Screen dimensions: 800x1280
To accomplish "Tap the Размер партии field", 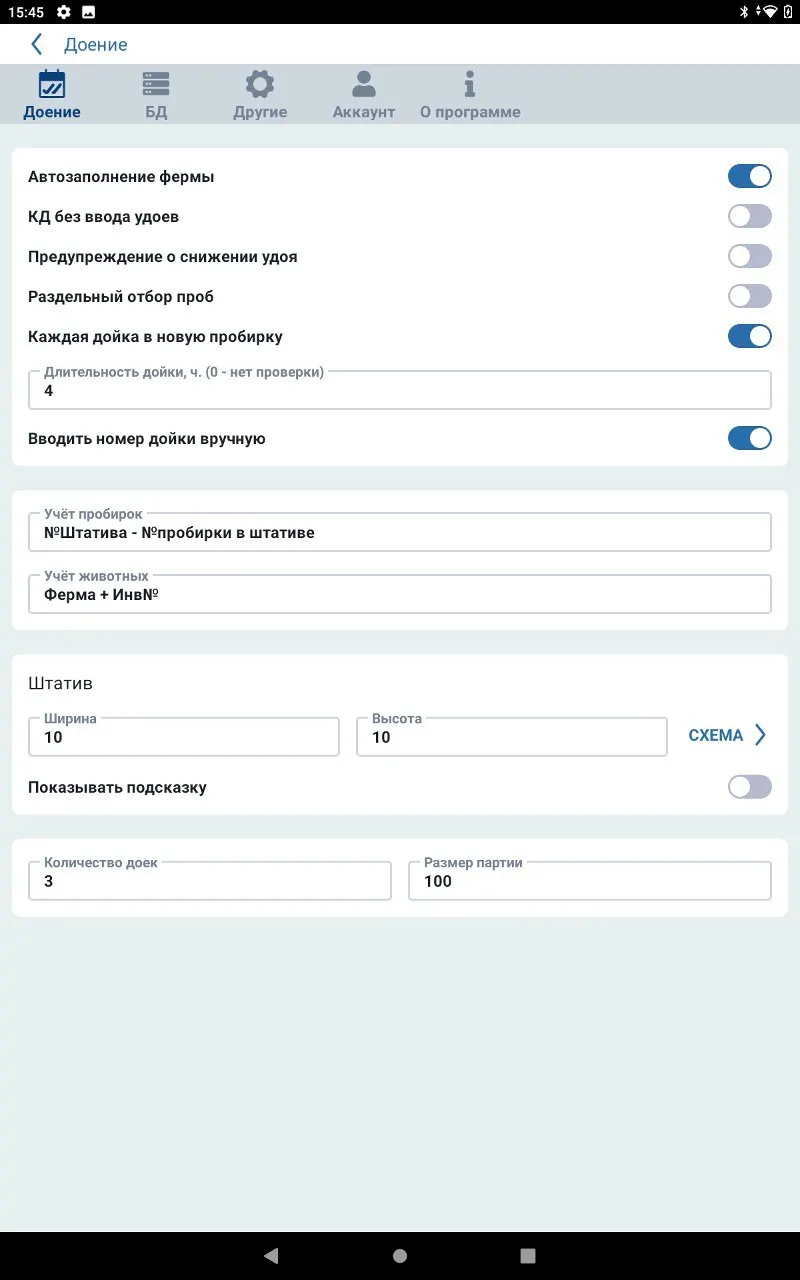I will click(590, 881).
